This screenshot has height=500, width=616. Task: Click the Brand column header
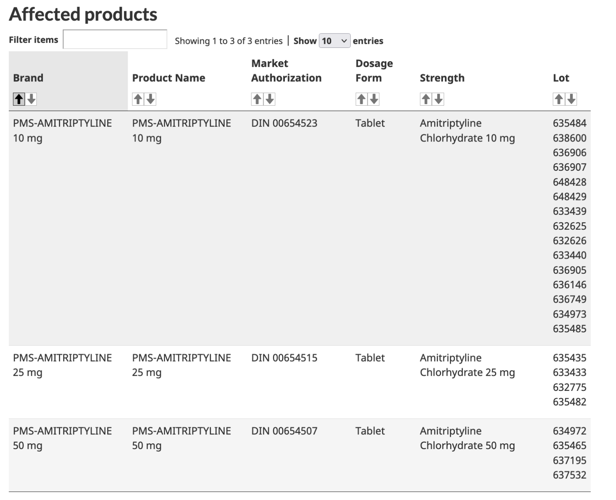pyautogui.click(x=28, y=78)
